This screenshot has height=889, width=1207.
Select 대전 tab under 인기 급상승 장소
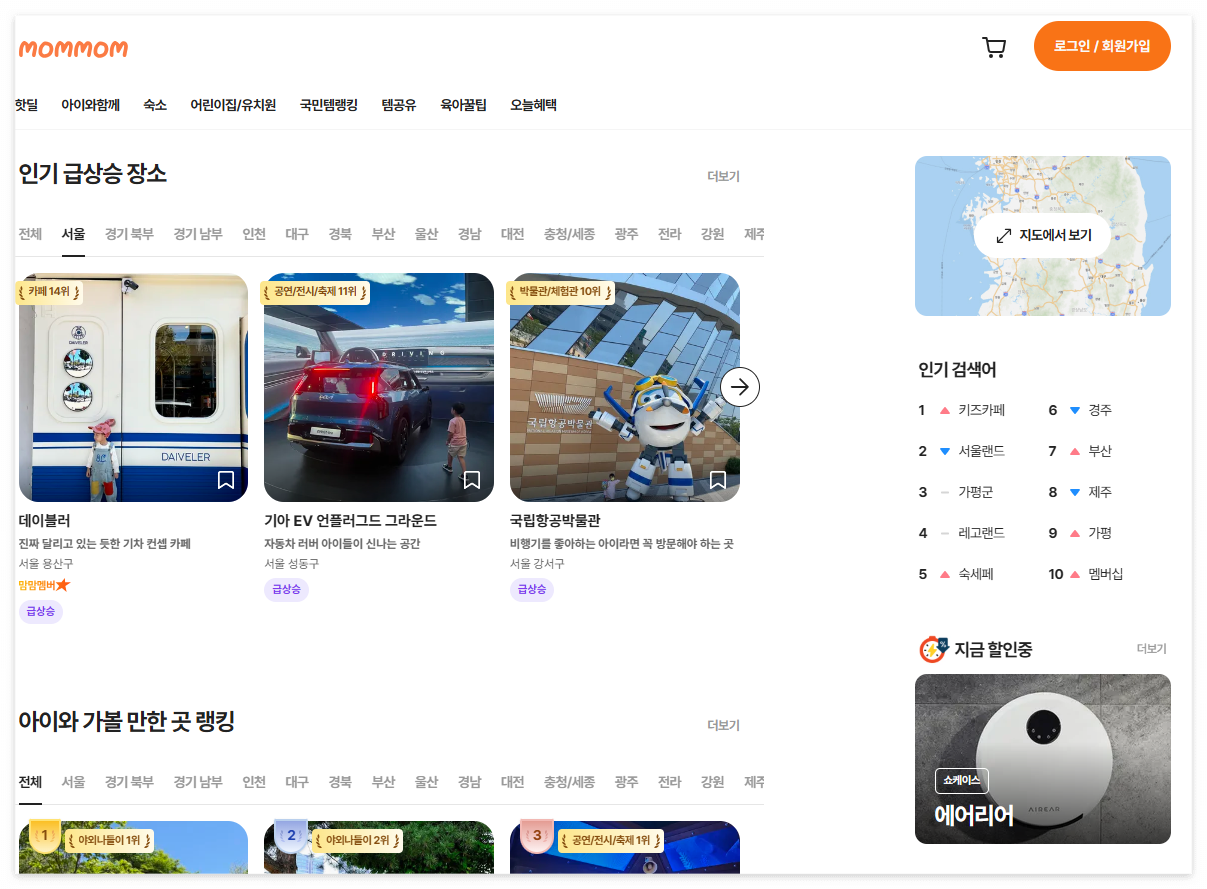pos(512,234)
